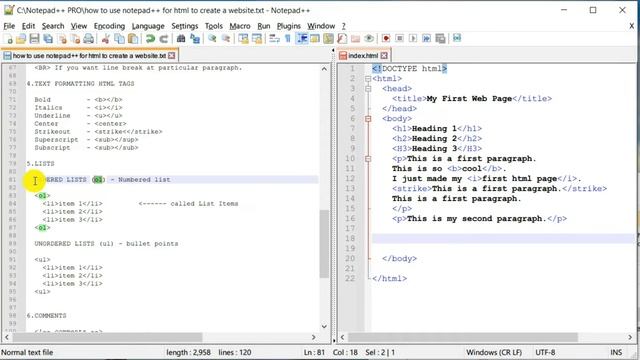Open the Window menu
This screenshot has width=640, height=360.
[x=321, y=26]
